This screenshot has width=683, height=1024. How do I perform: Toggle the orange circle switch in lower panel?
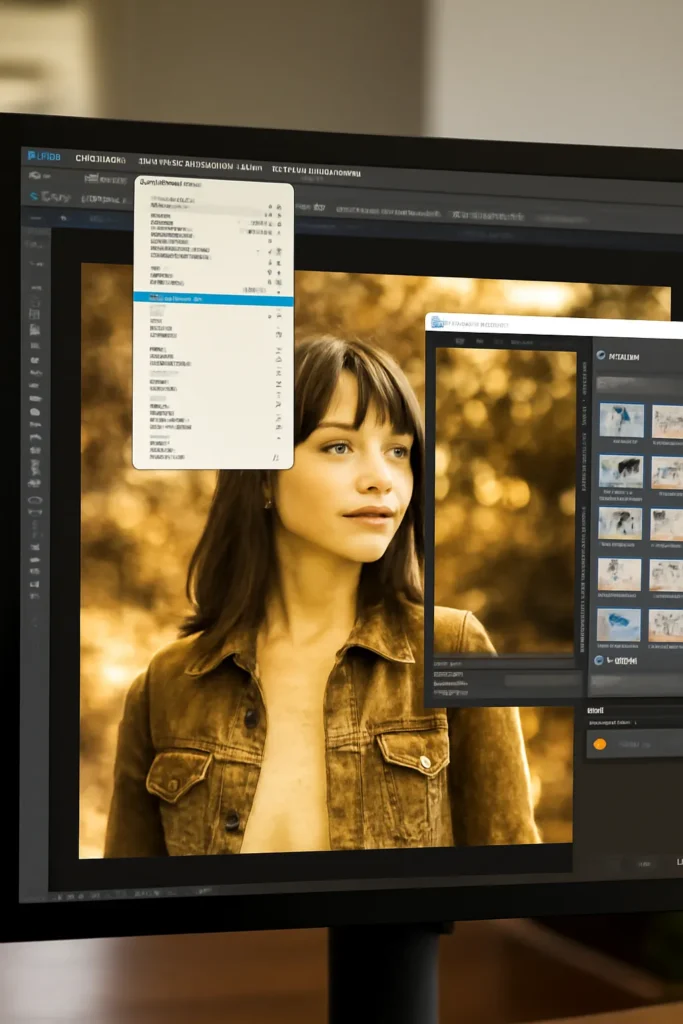(599, 744)
